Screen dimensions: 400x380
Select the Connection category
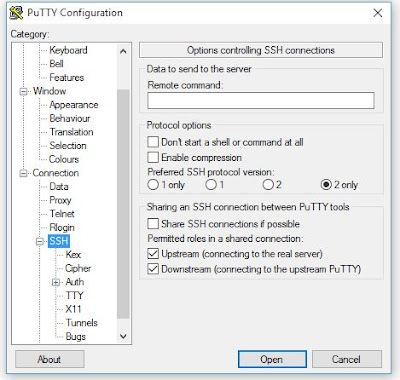(x=56, y=173)
